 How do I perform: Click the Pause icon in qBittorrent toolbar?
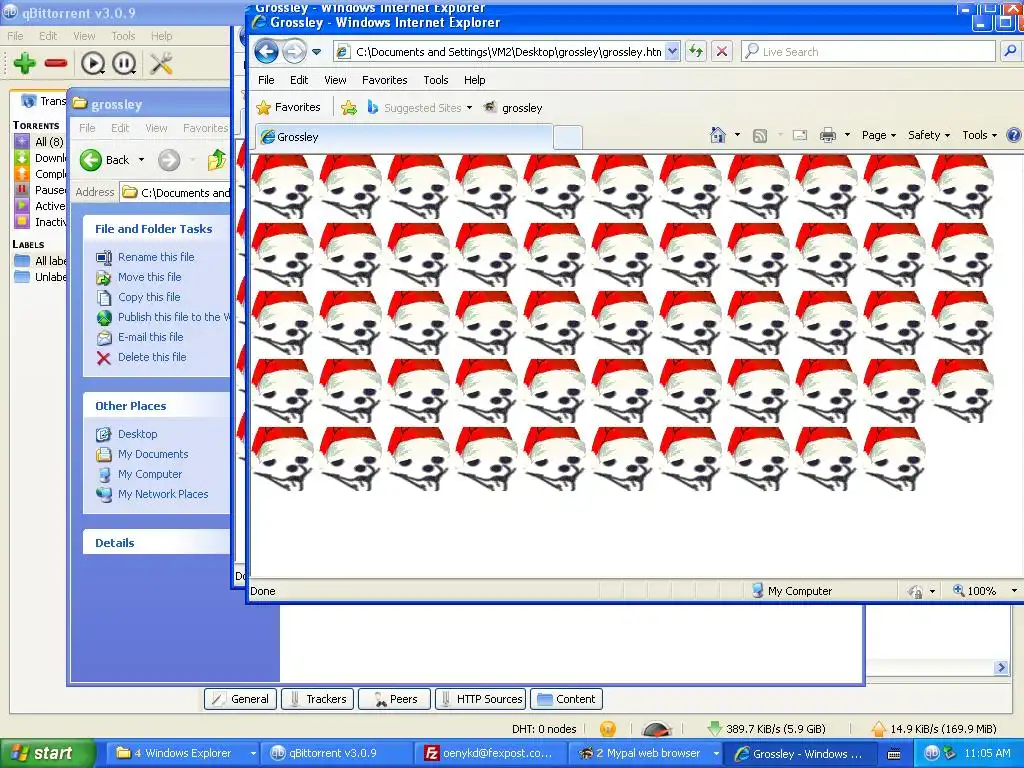124,63
